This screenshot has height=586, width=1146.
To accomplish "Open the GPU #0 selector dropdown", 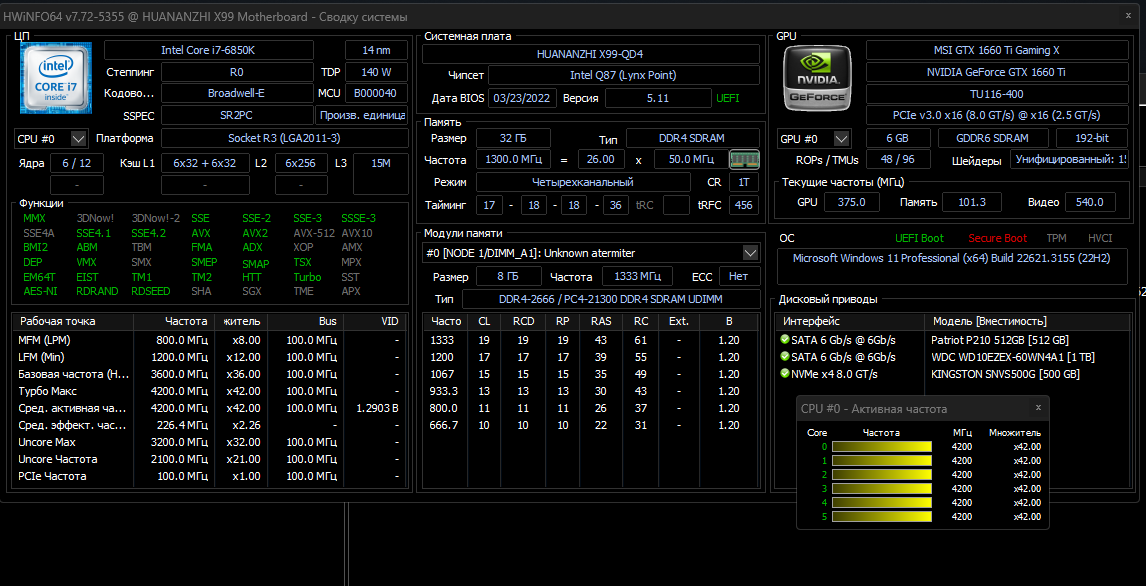I will 842,138.
